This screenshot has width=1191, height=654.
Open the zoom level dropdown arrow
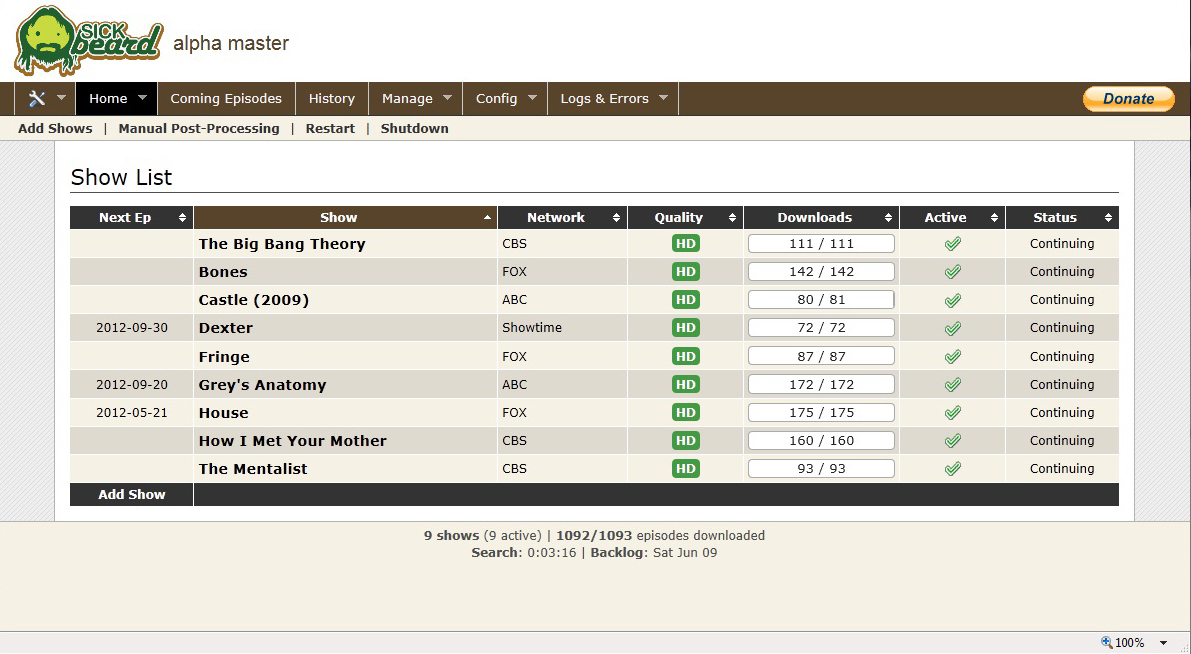click(1163, 643)
